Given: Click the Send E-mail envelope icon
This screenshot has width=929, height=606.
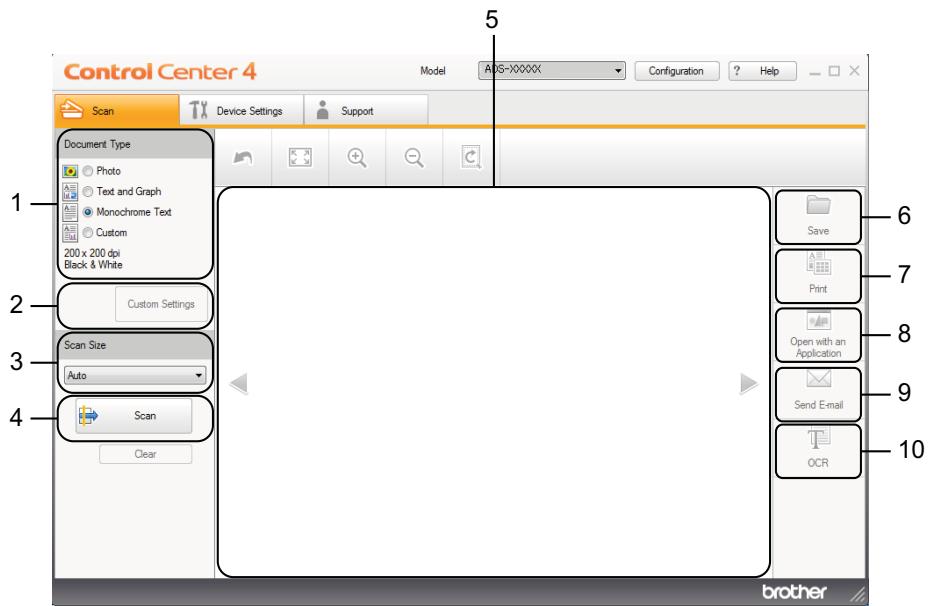Looking at the screenshot, I should (x=818, y=393).
